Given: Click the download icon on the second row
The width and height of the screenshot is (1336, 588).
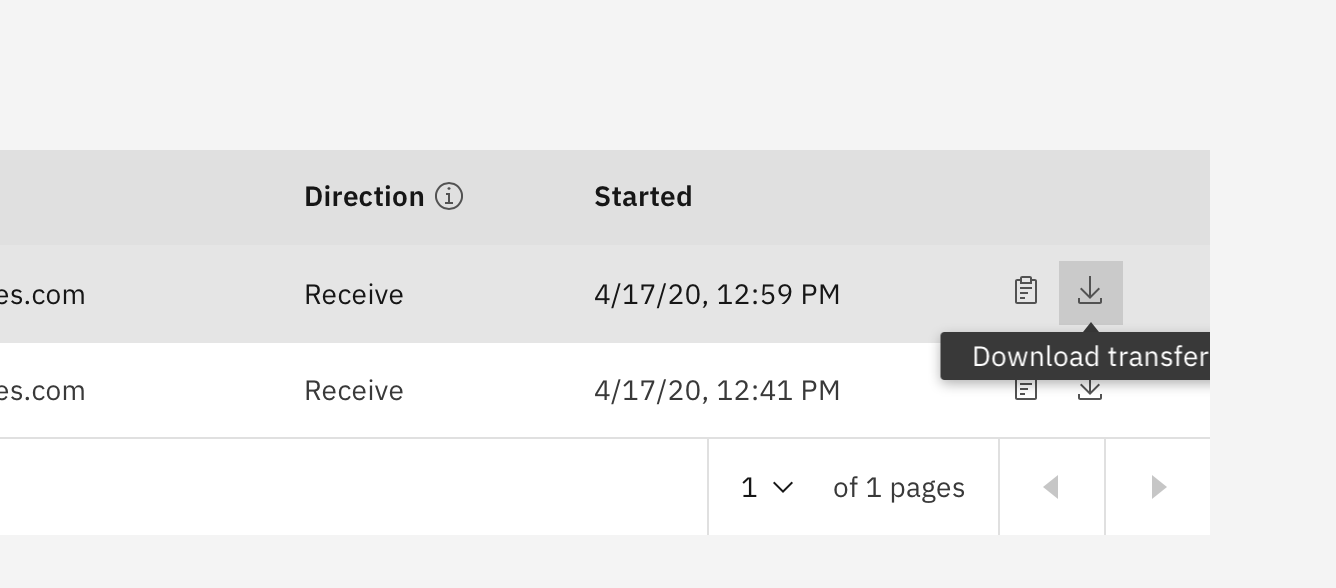Looking at the screenshot, I should pyautogui.click(x=1090, y=389).
